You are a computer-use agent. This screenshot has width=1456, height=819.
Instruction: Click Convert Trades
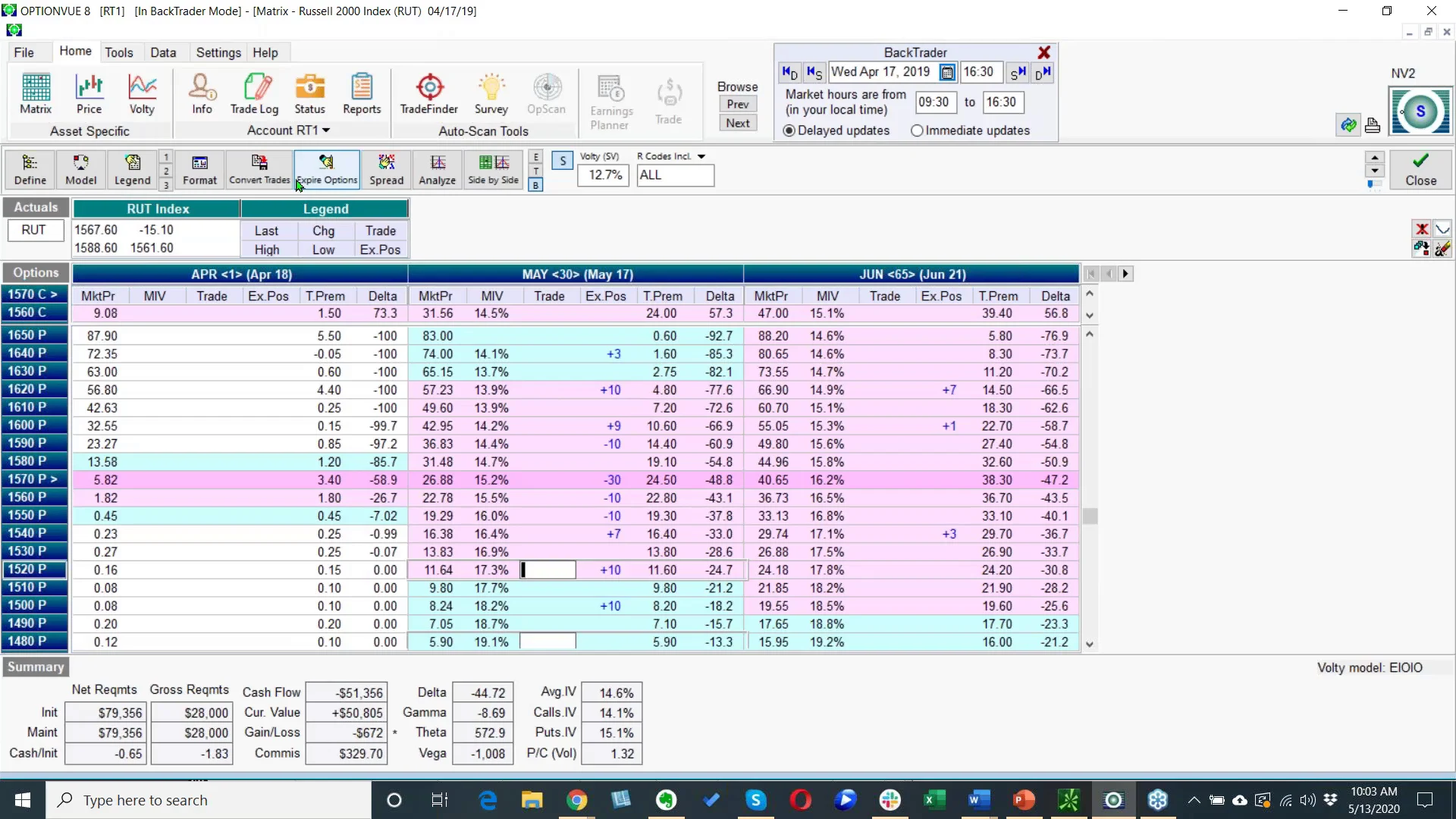(x=259, y=170)
